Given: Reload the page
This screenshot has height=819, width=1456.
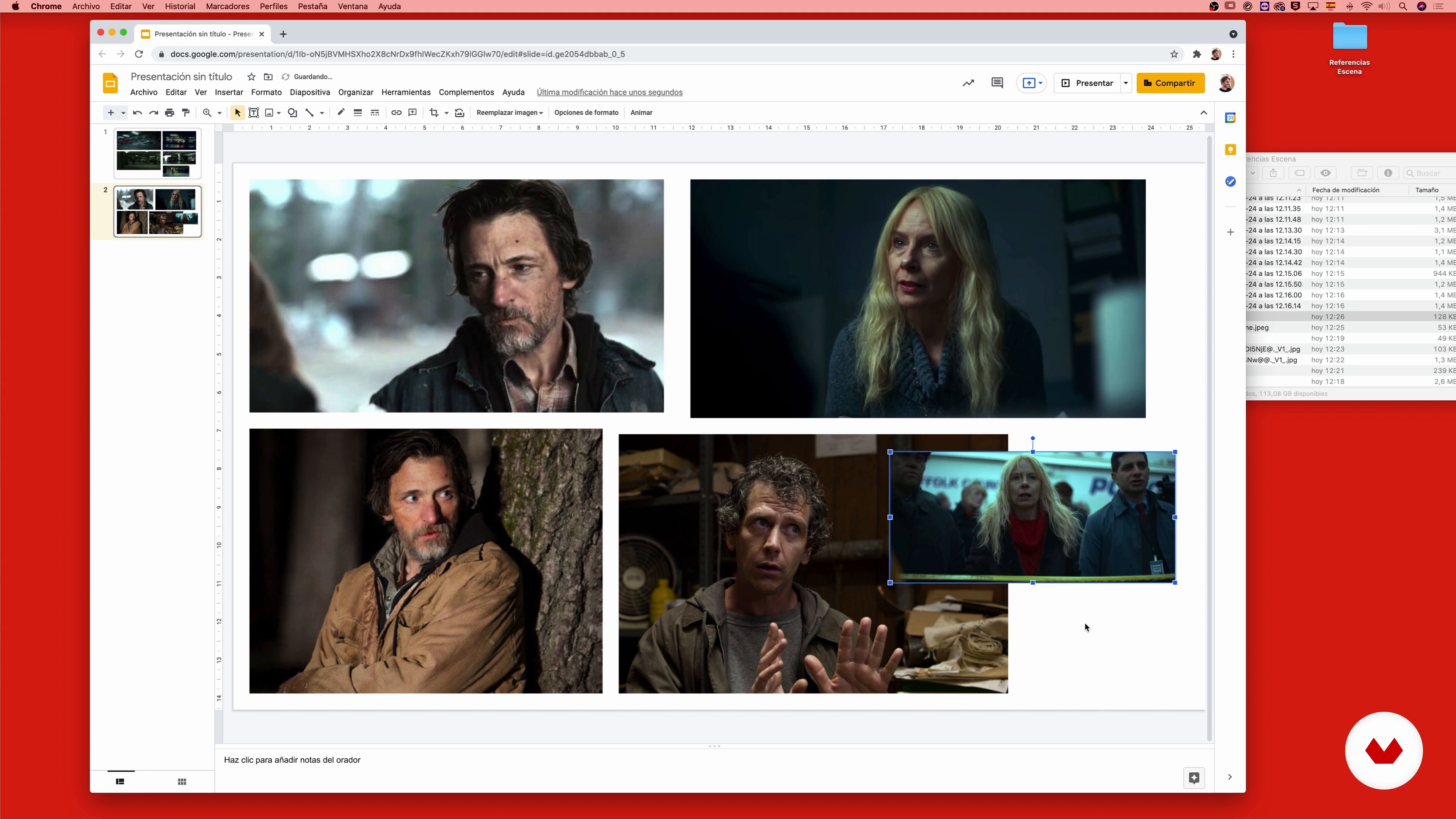Looking at the screenshot, I should pyautogui.click(x=138, y=54).
